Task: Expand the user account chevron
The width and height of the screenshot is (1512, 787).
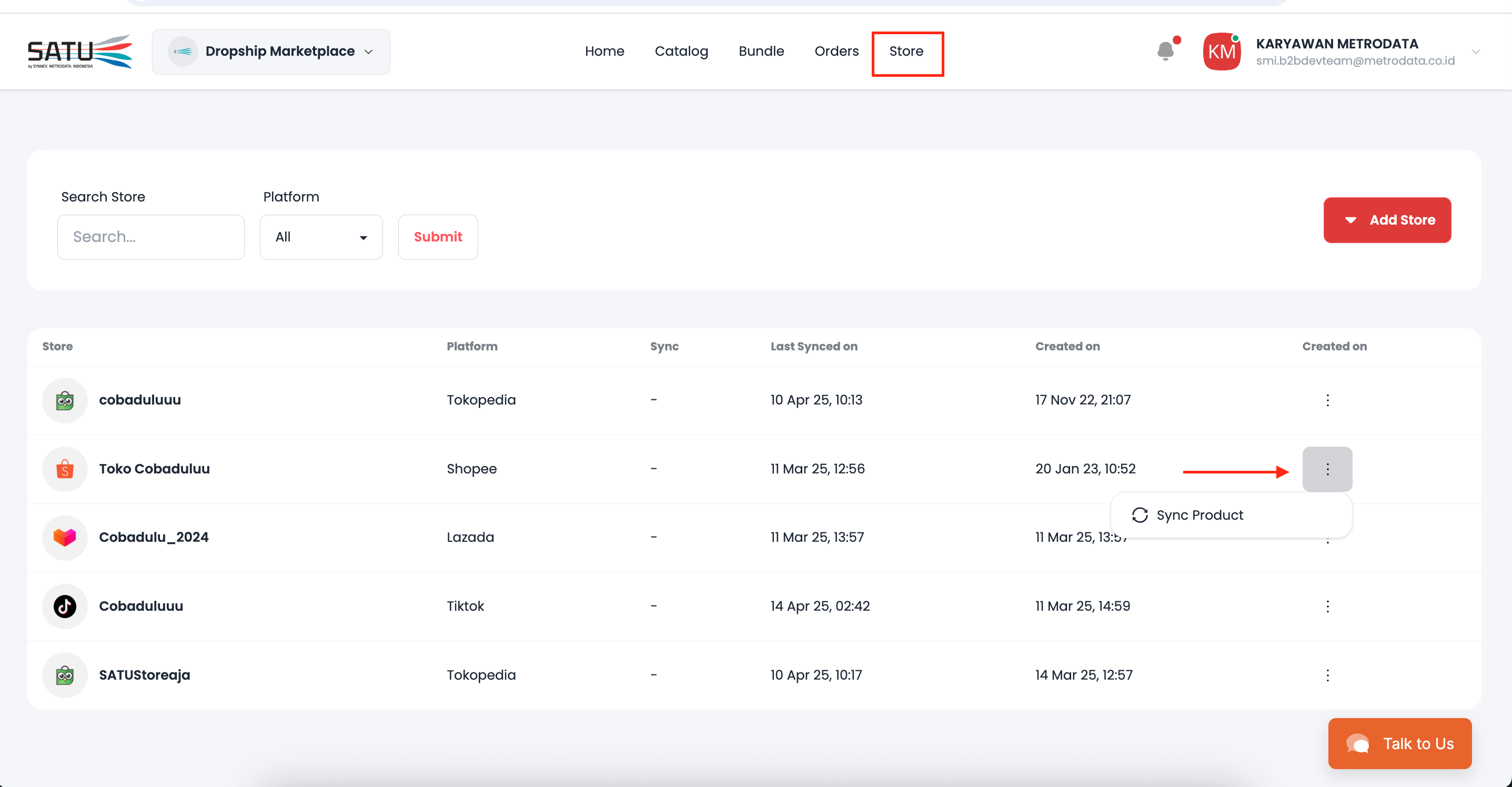Action: (1476, 52)
